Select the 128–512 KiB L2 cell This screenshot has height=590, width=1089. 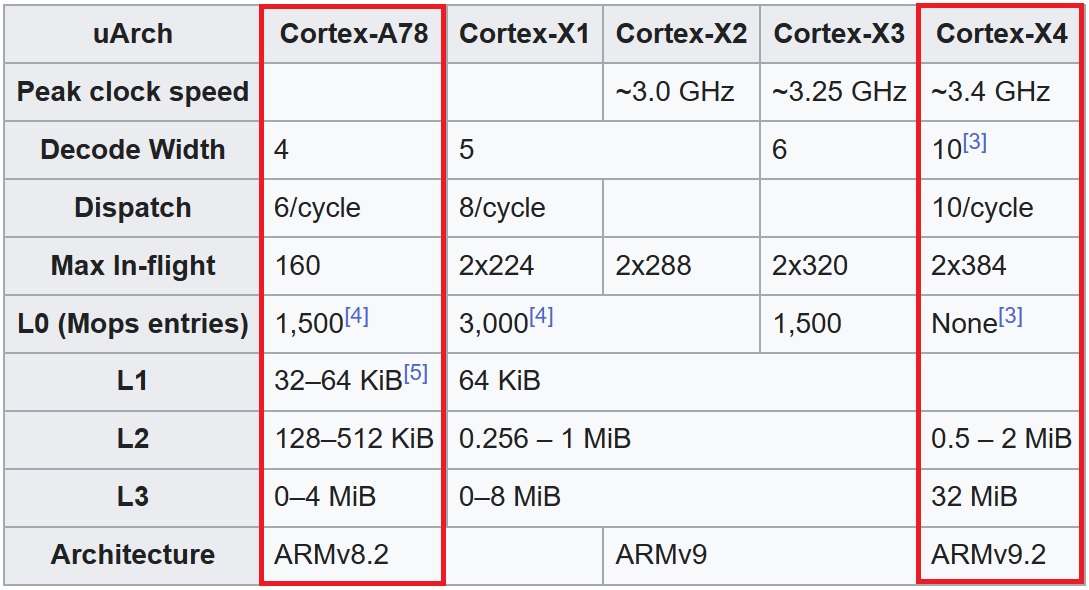pos(353,439)
